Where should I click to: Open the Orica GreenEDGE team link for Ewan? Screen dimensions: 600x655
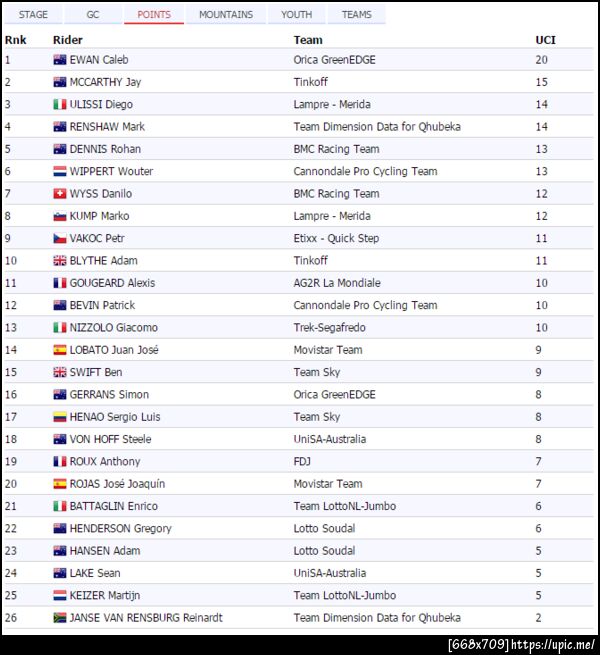[334, 60]
